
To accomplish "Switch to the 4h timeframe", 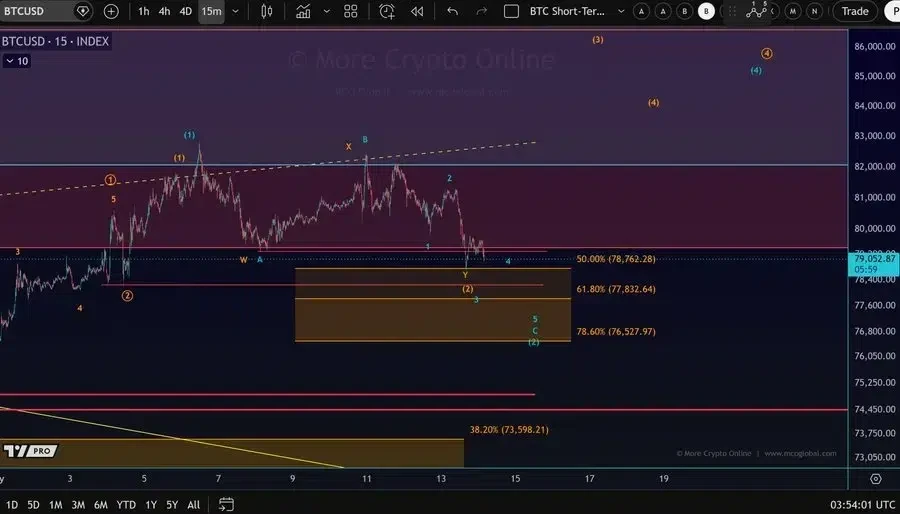I will pyautogui.click(x=164, y=11).
